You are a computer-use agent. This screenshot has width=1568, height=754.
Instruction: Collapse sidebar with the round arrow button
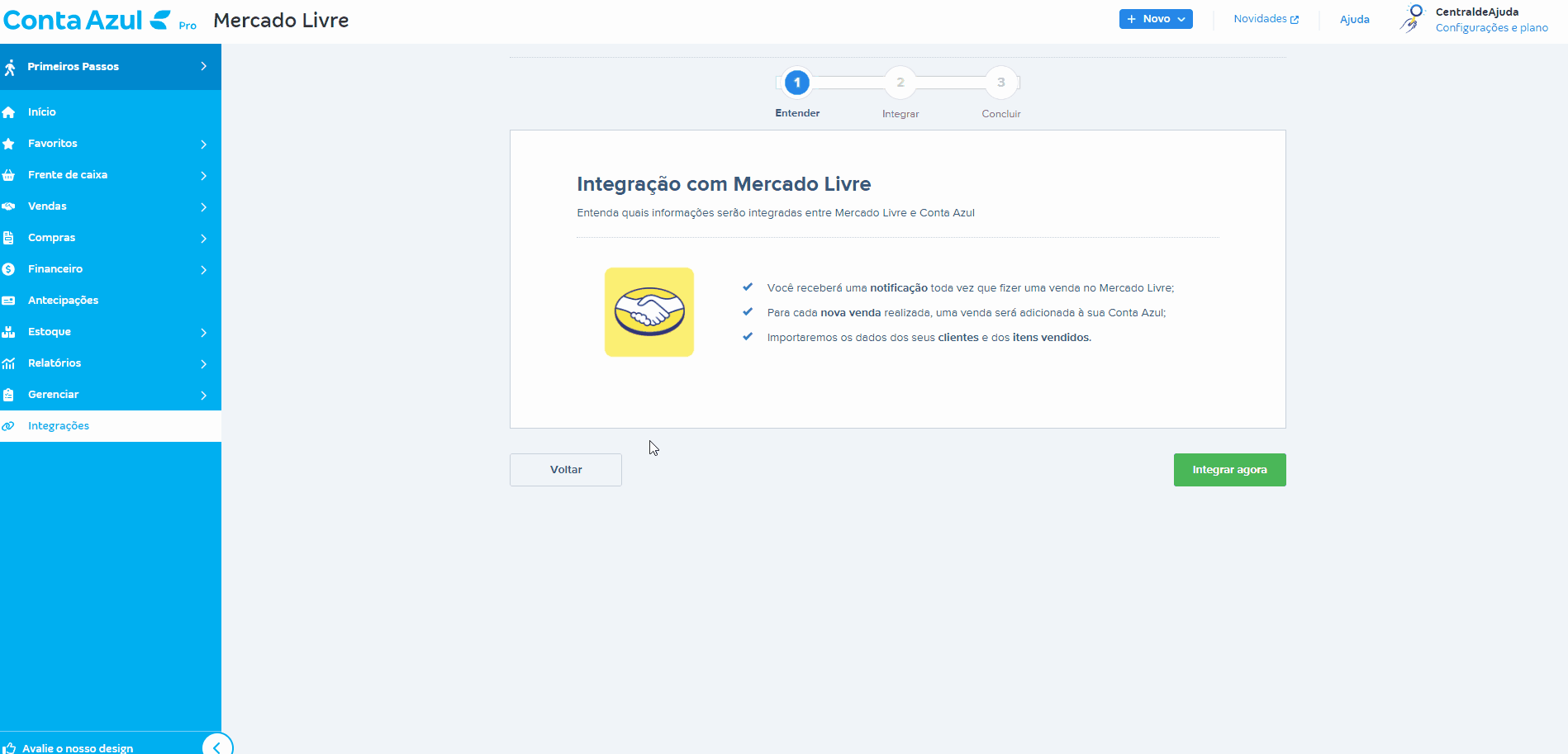pos(217,747)
